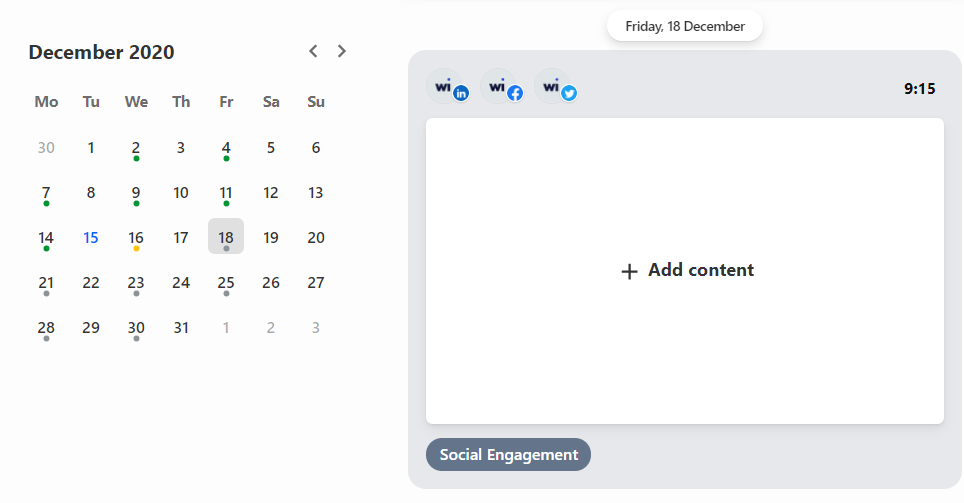Select December 2 in the calendar

[136, 148]
